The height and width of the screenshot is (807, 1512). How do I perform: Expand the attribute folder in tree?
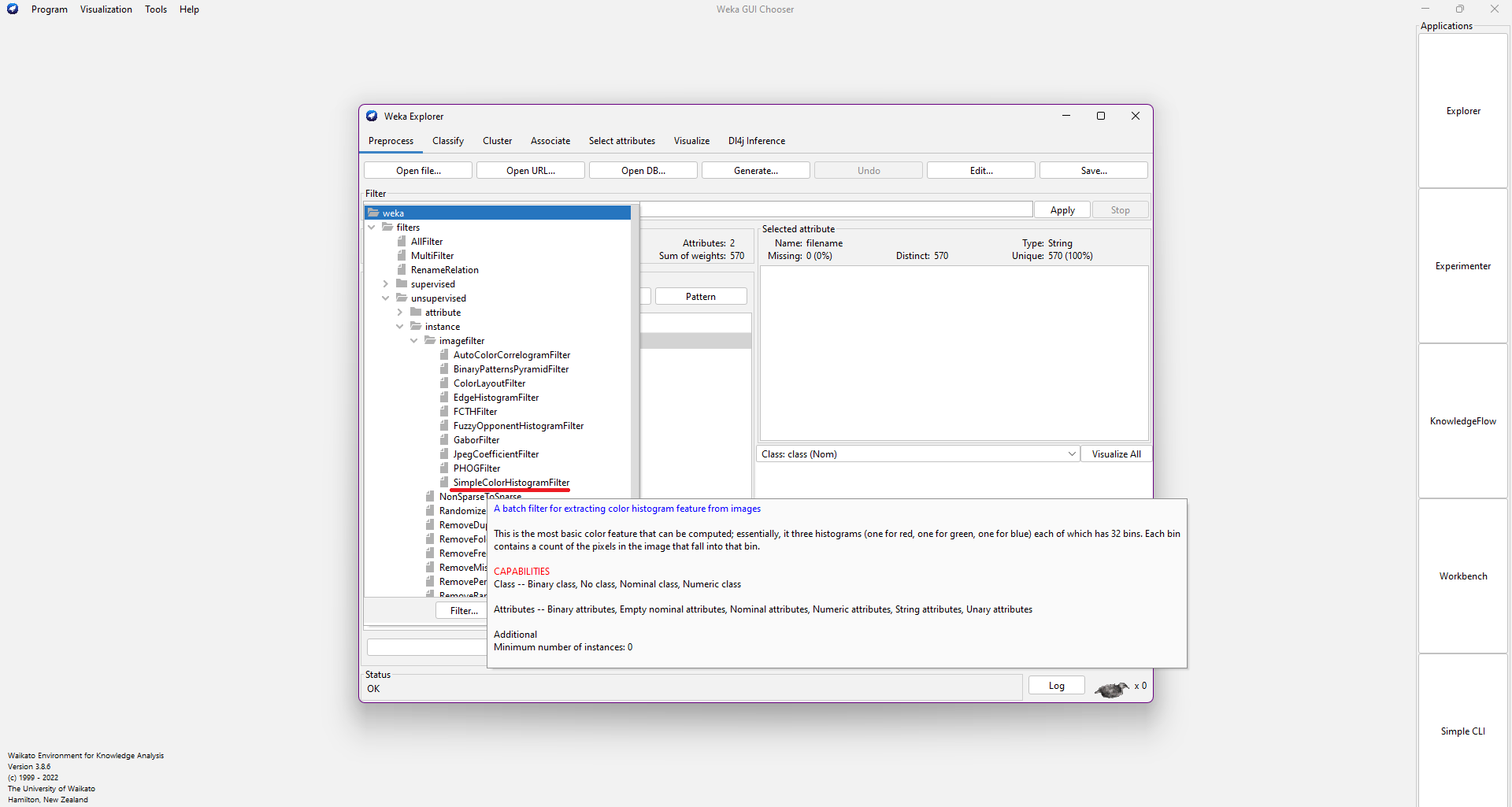(x=399, y=313)
